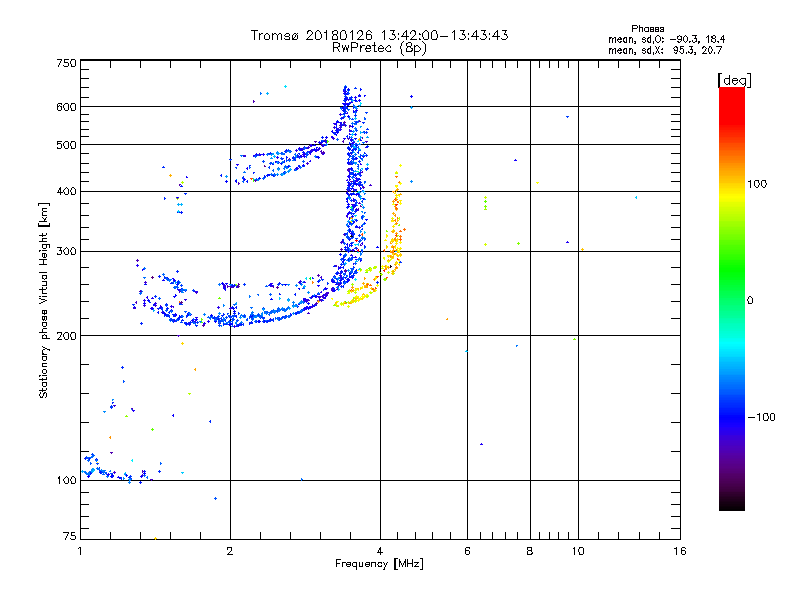The height and width of the screenshot is (600, 800).
Task: Click the x-axis tick label '6'
Action: coord(467,551)
